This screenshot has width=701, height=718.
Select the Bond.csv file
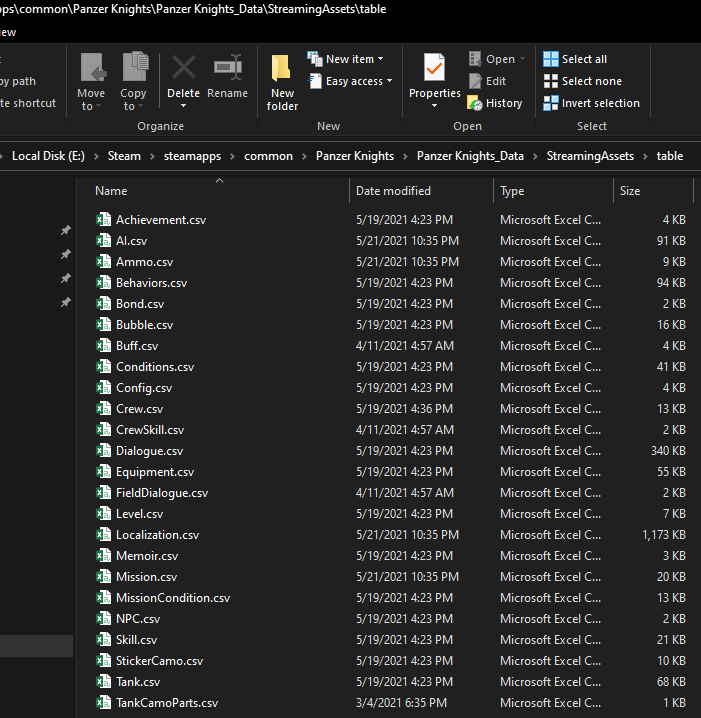[140, 304]
